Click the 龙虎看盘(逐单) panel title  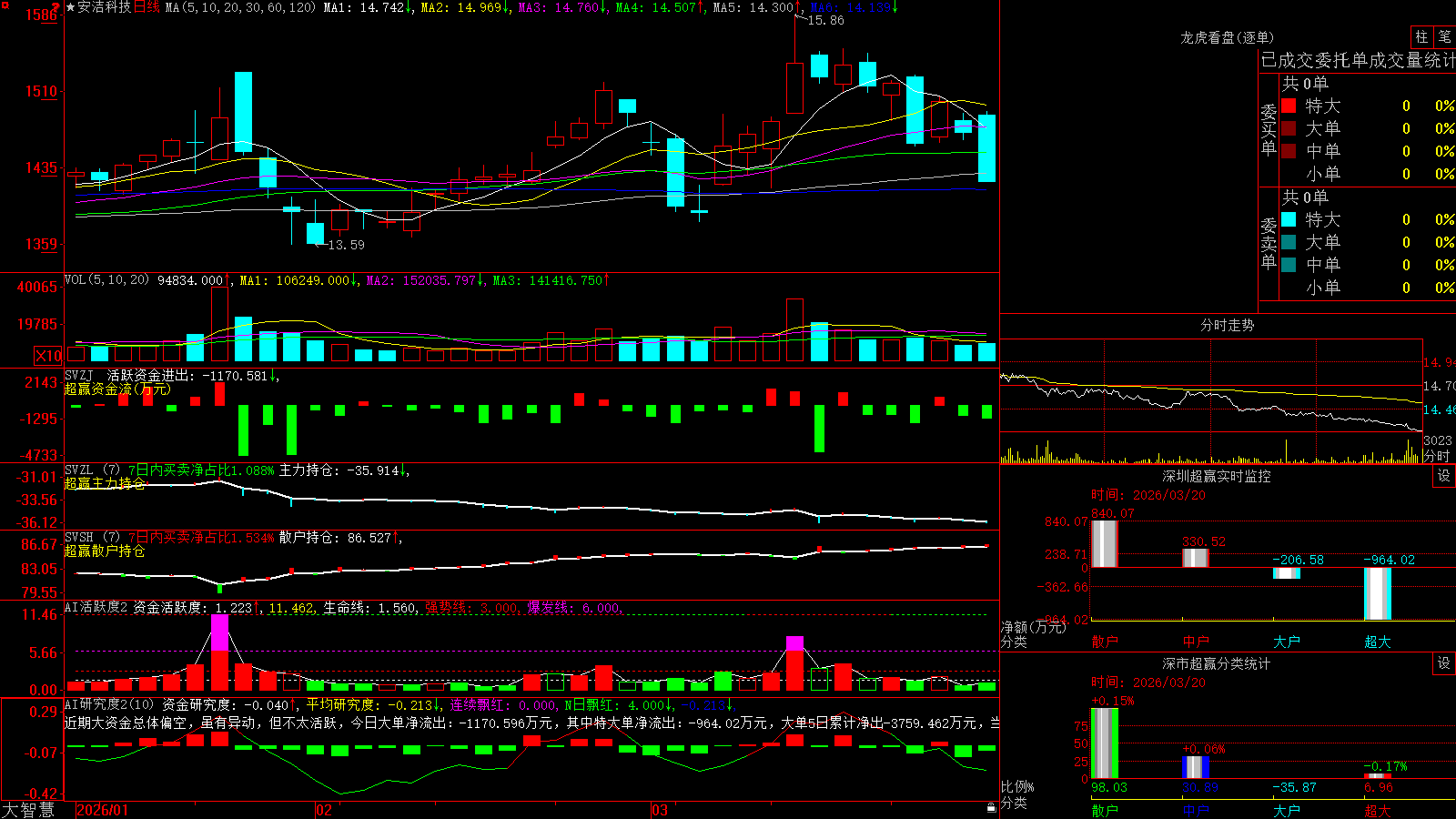[x=1227, y=37]
